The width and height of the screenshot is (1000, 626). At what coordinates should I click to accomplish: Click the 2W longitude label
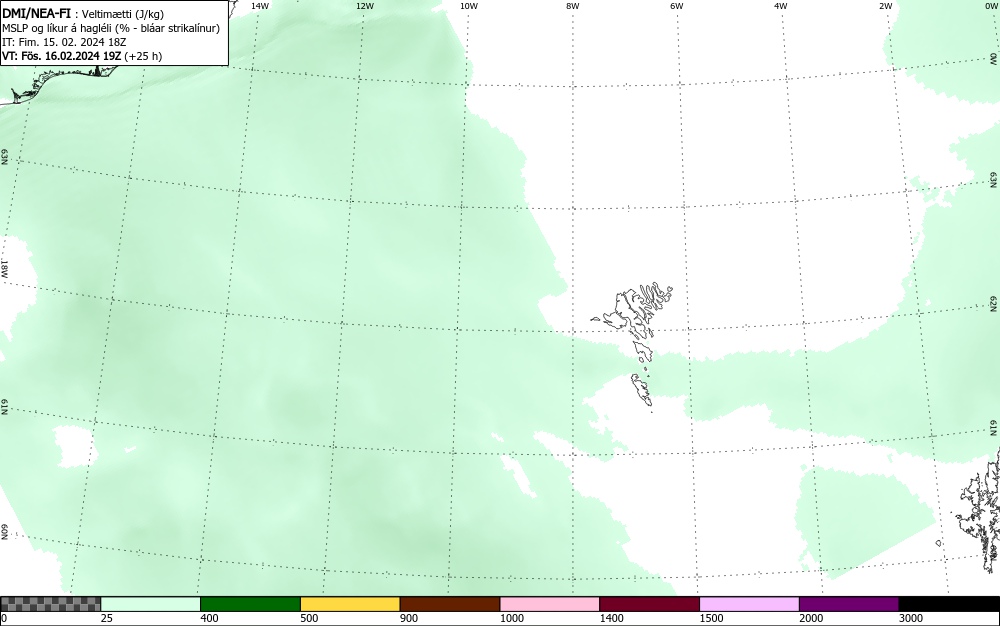(885, 6)
